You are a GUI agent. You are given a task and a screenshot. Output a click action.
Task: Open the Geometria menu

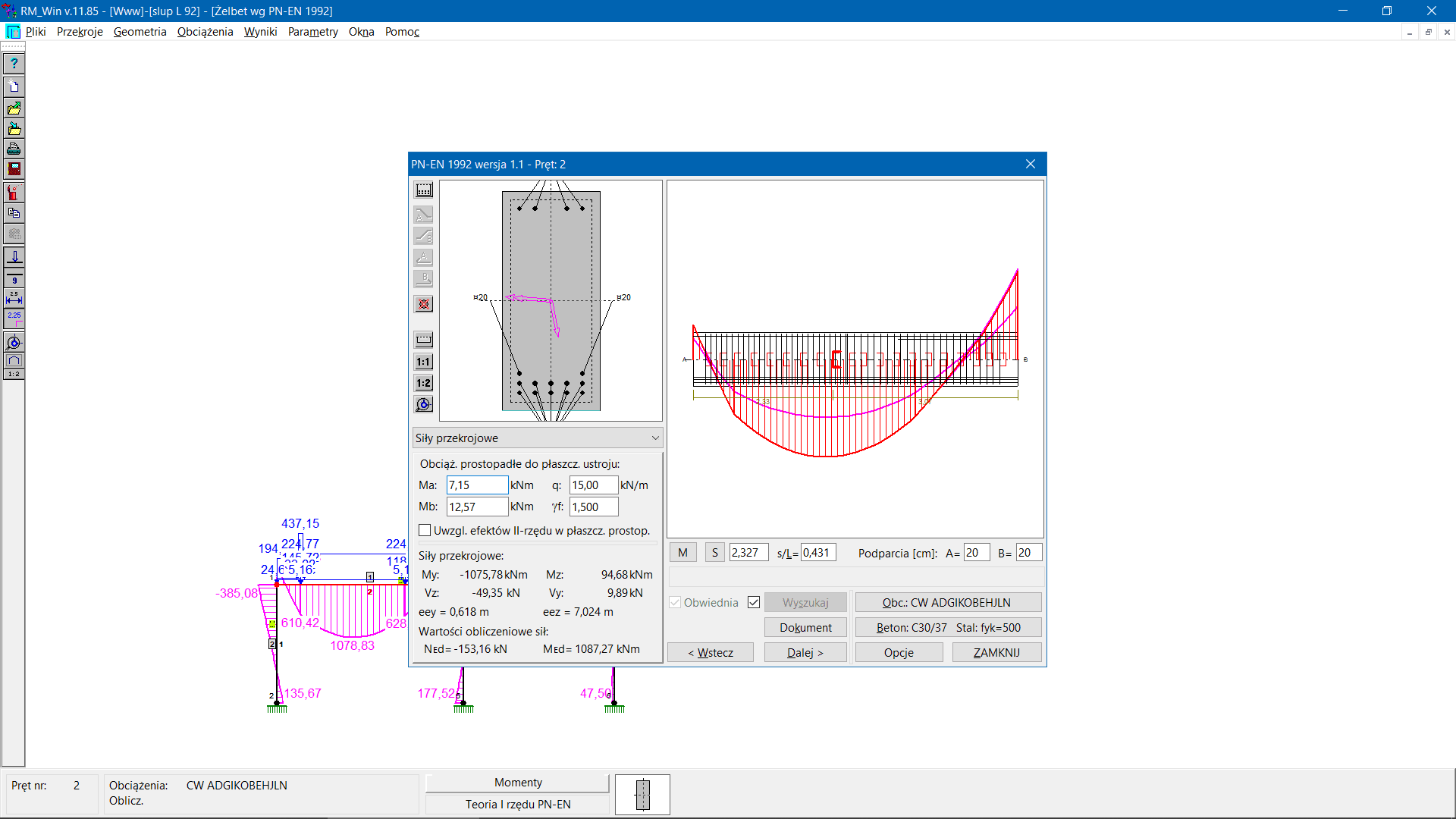click(x=140, y=32)
